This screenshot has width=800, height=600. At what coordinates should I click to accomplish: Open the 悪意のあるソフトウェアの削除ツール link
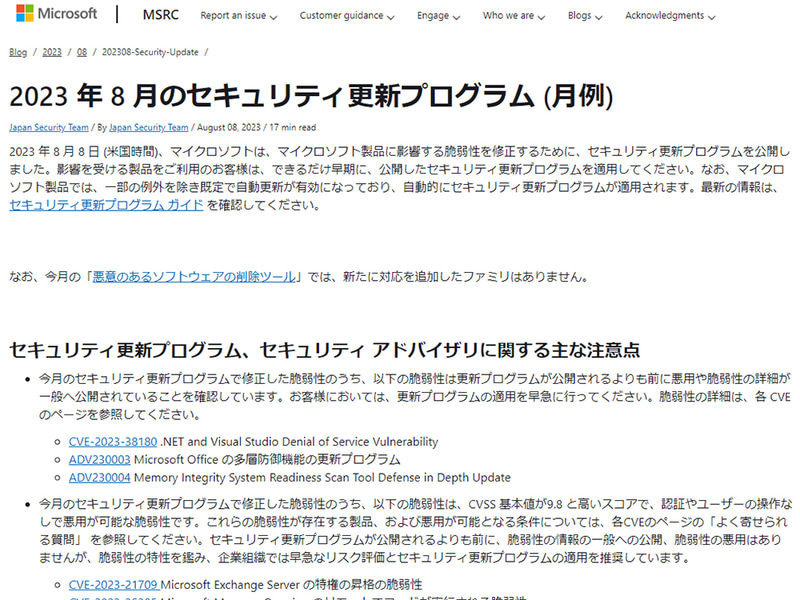(194, 277)
